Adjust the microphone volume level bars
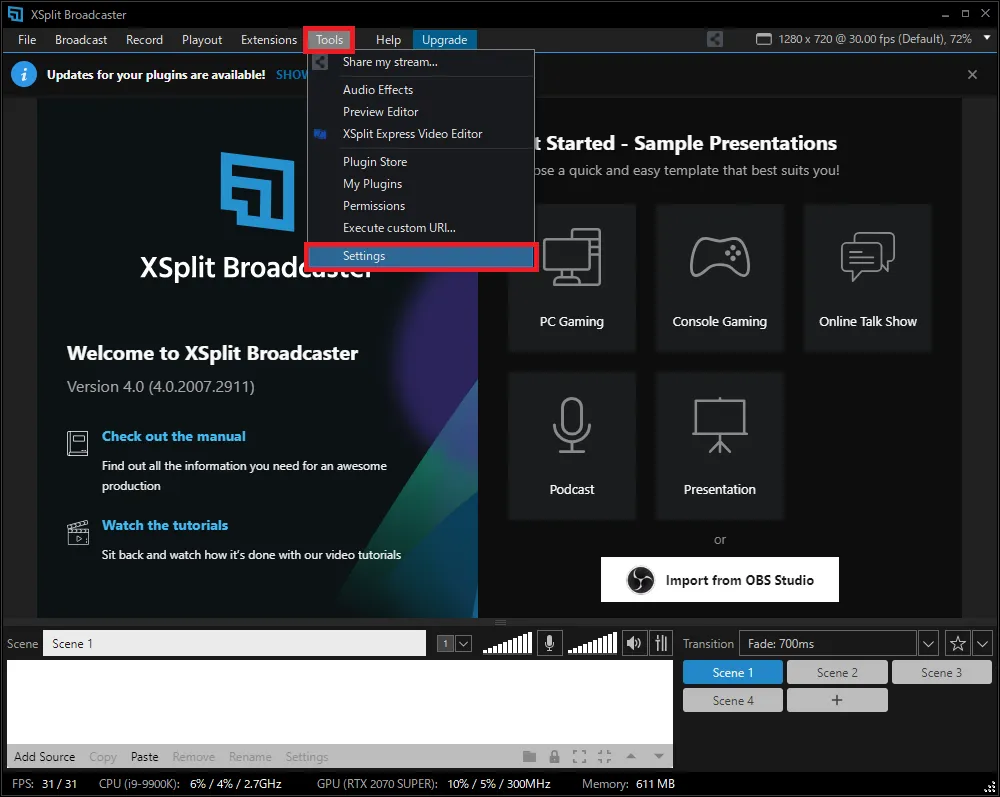 tap(507, 643)
